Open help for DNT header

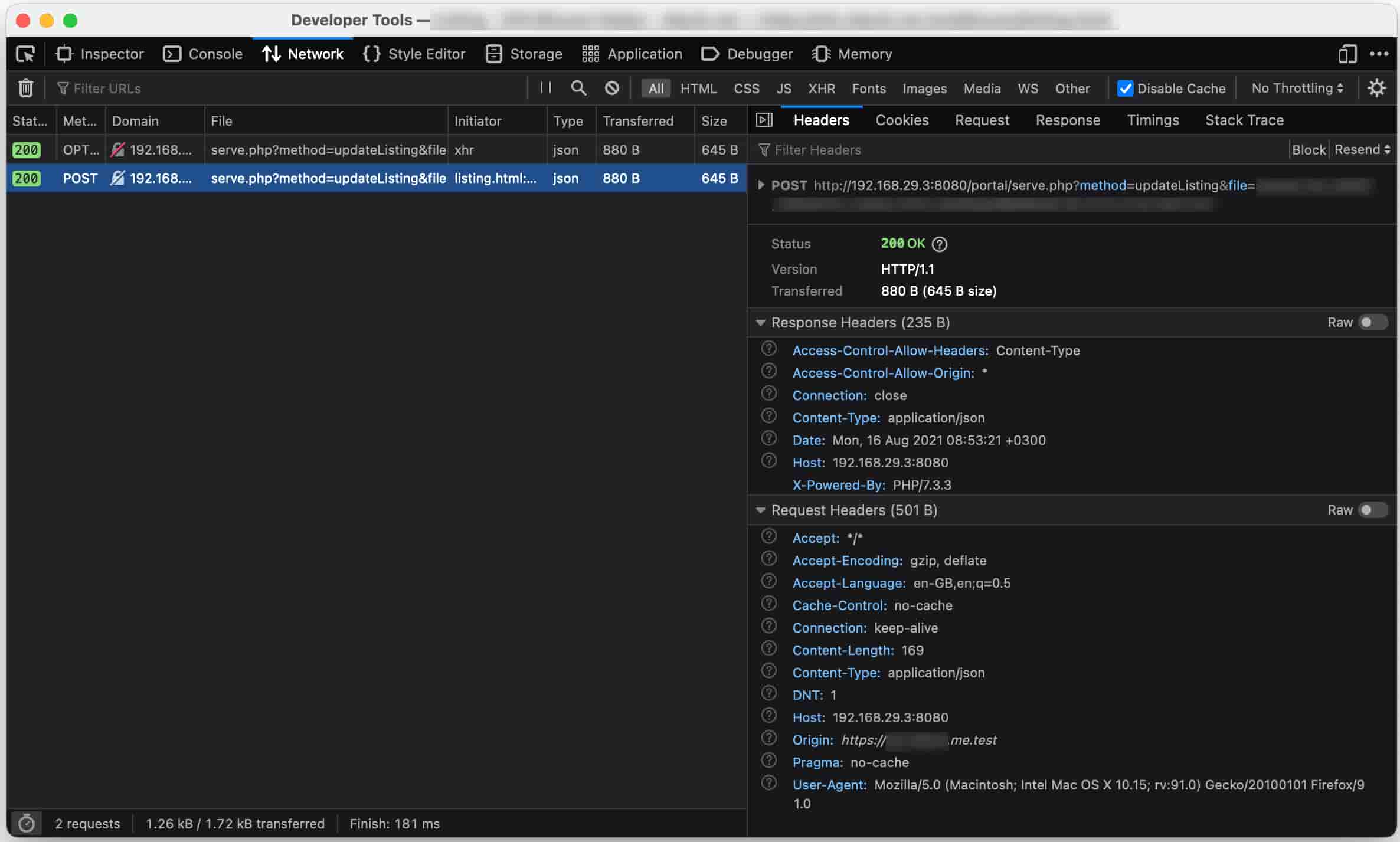tap(768, 693)
